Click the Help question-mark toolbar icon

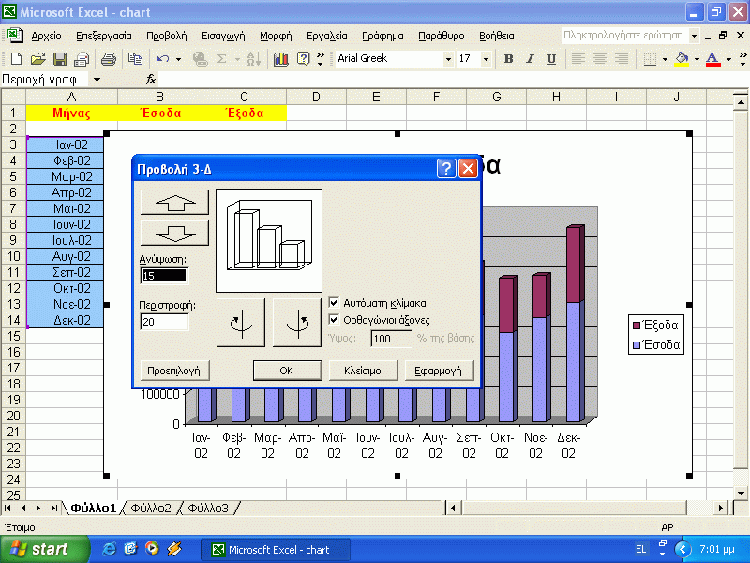pyautogui.click(x=303, y=59)
